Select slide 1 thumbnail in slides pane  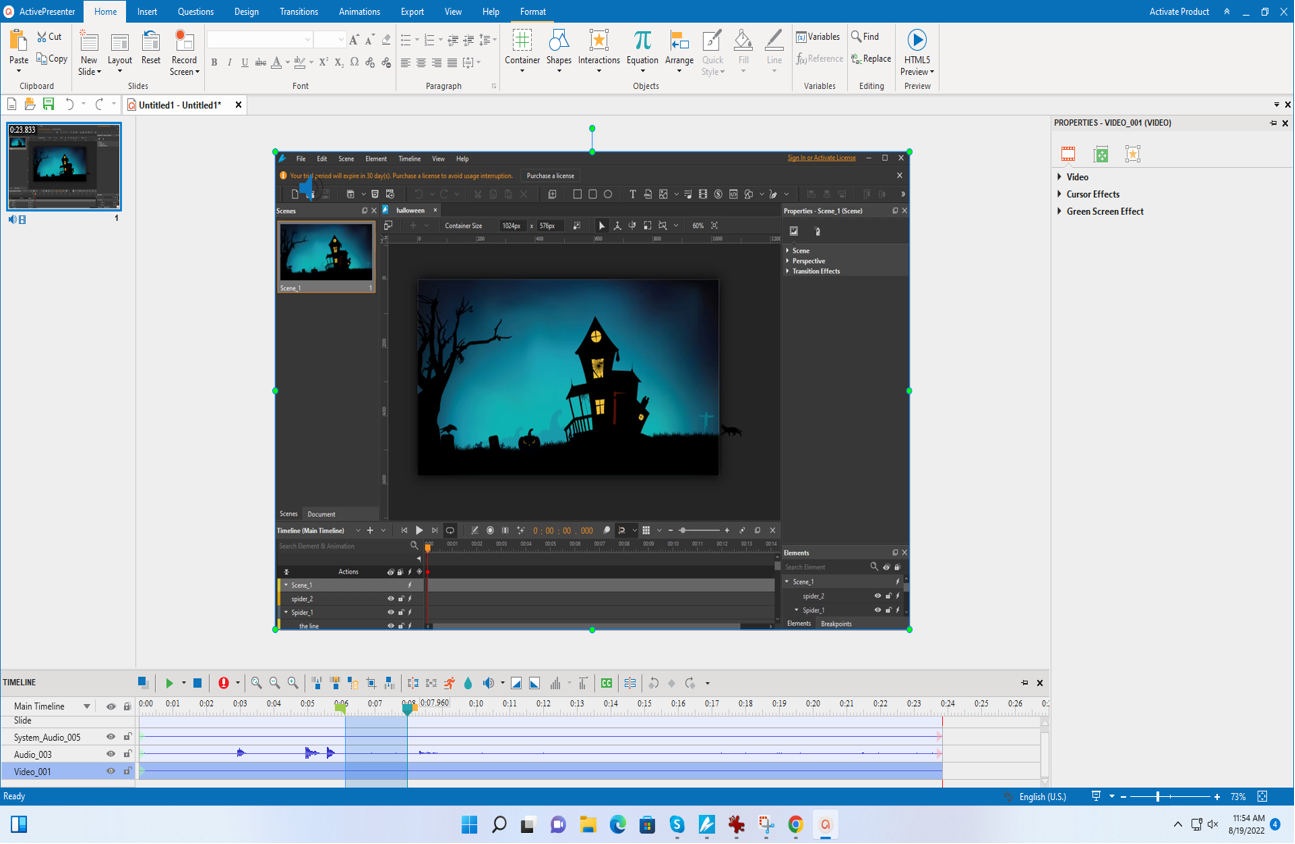pos(64,167)
